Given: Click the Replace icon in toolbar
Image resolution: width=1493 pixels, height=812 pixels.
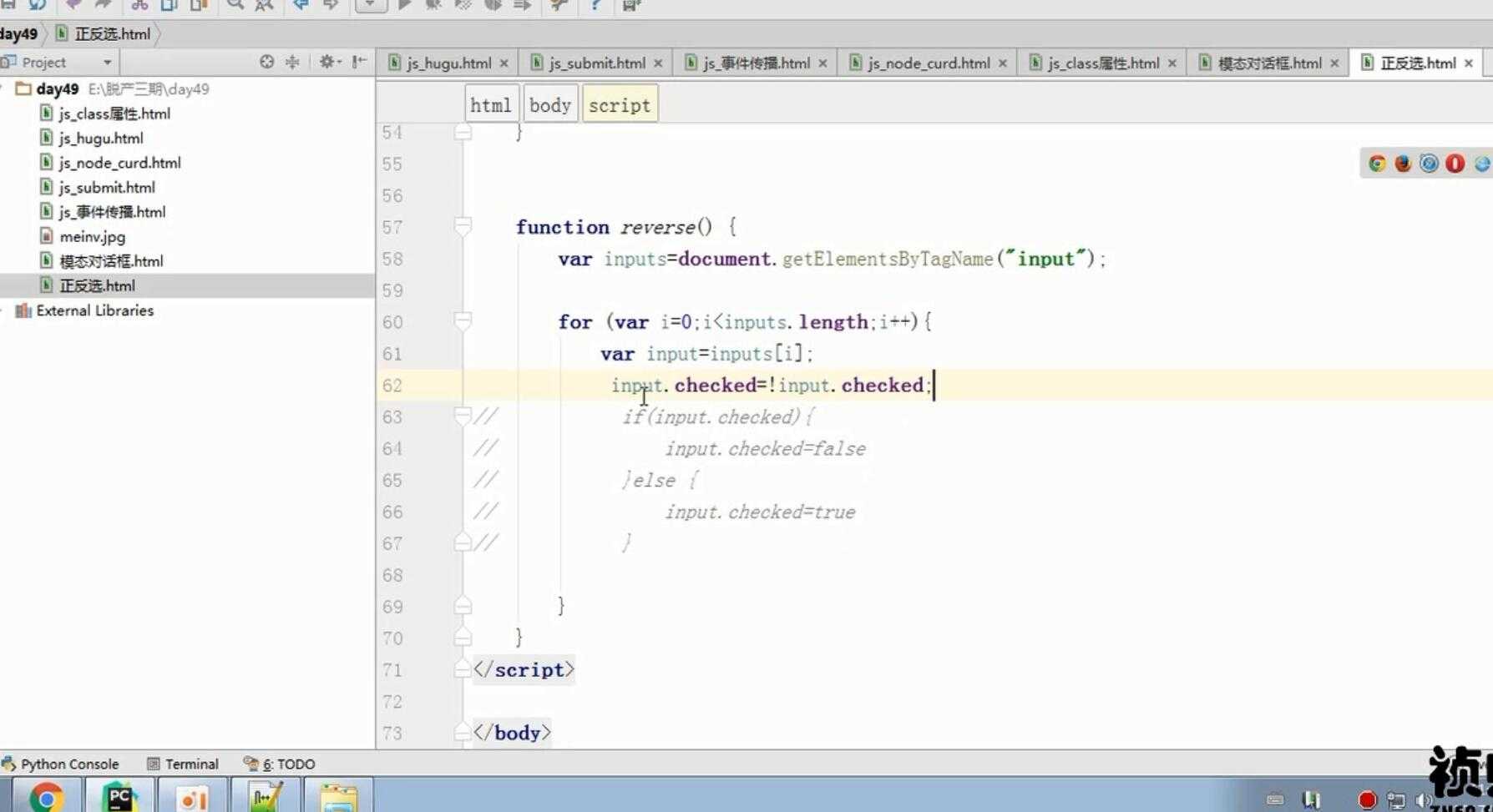Looking at the screenshot, I should pos(264,5).
